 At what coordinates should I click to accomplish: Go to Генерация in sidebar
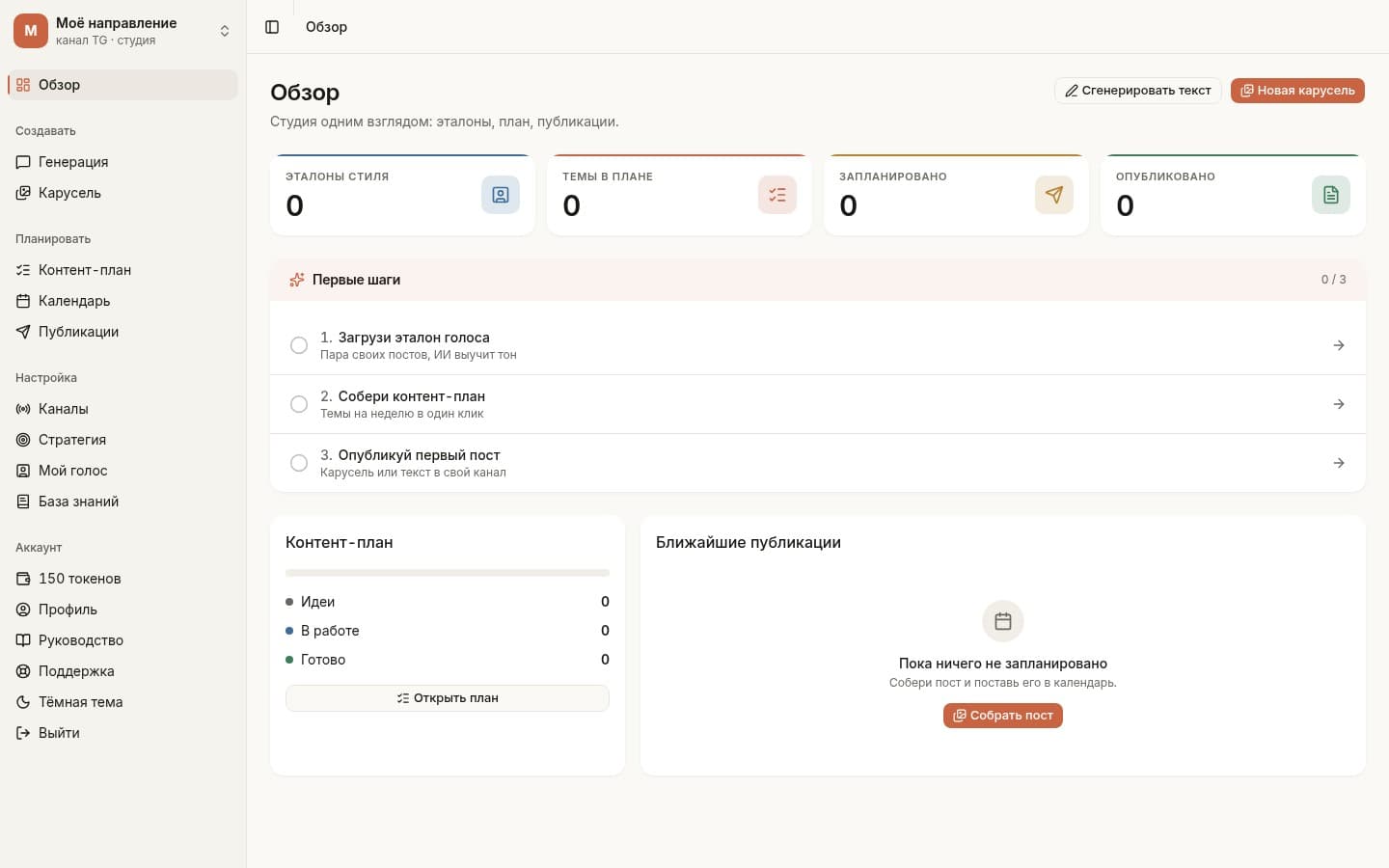pos(123,162)
